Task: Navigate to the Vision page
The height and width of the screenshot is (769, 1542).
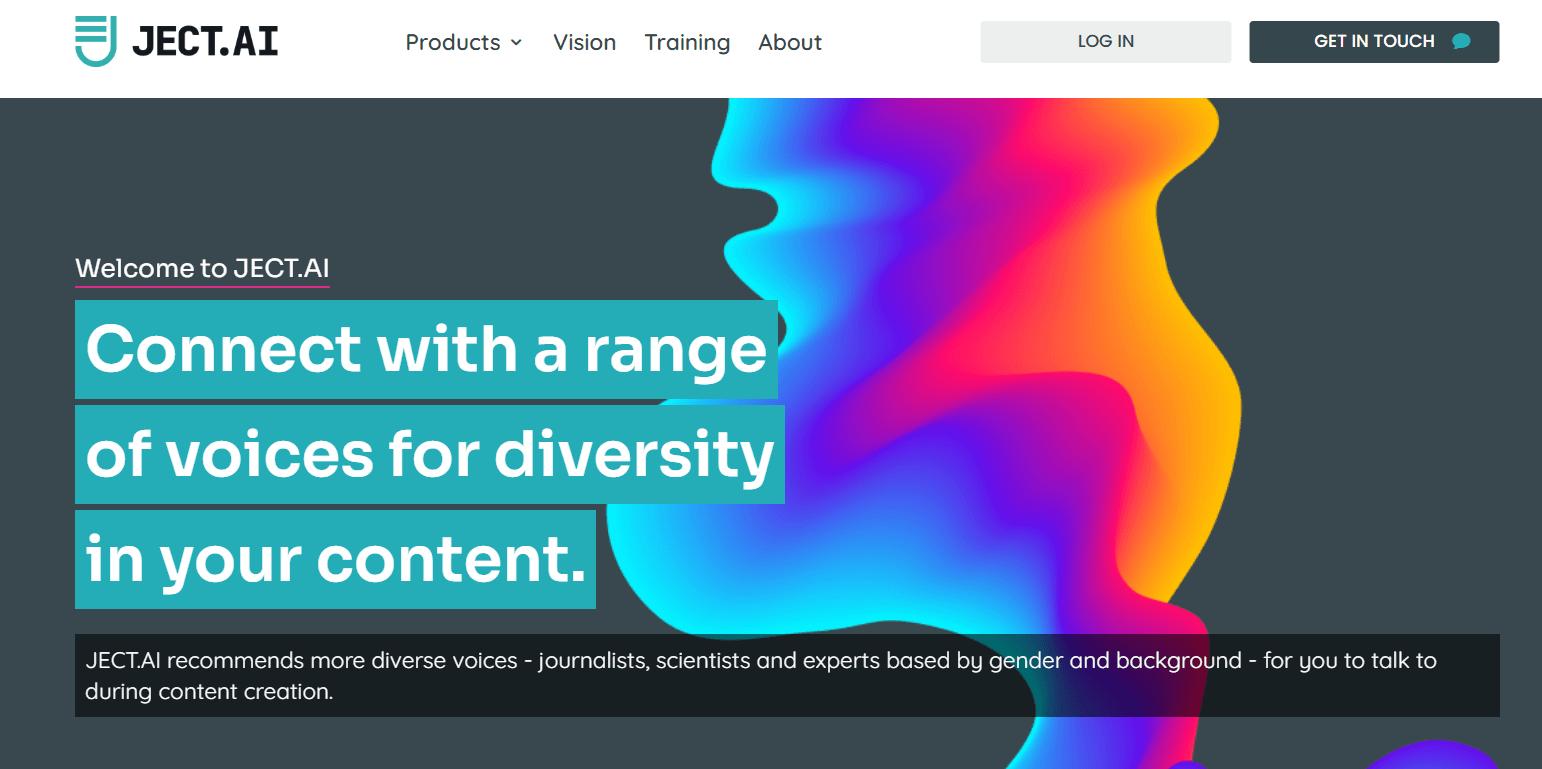Action: pyautogui.click(x=585, y=42)
